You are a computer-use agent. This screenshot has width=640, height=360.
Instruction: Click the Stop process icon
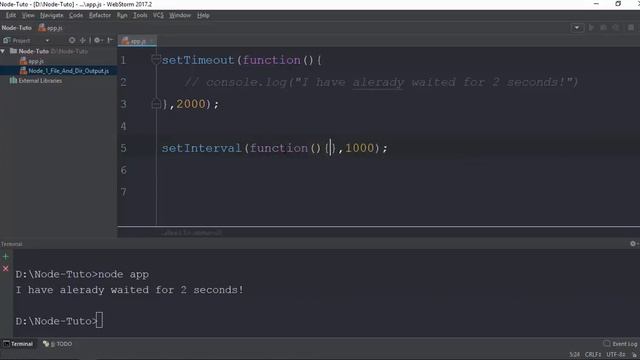click(x=631, y=28)
